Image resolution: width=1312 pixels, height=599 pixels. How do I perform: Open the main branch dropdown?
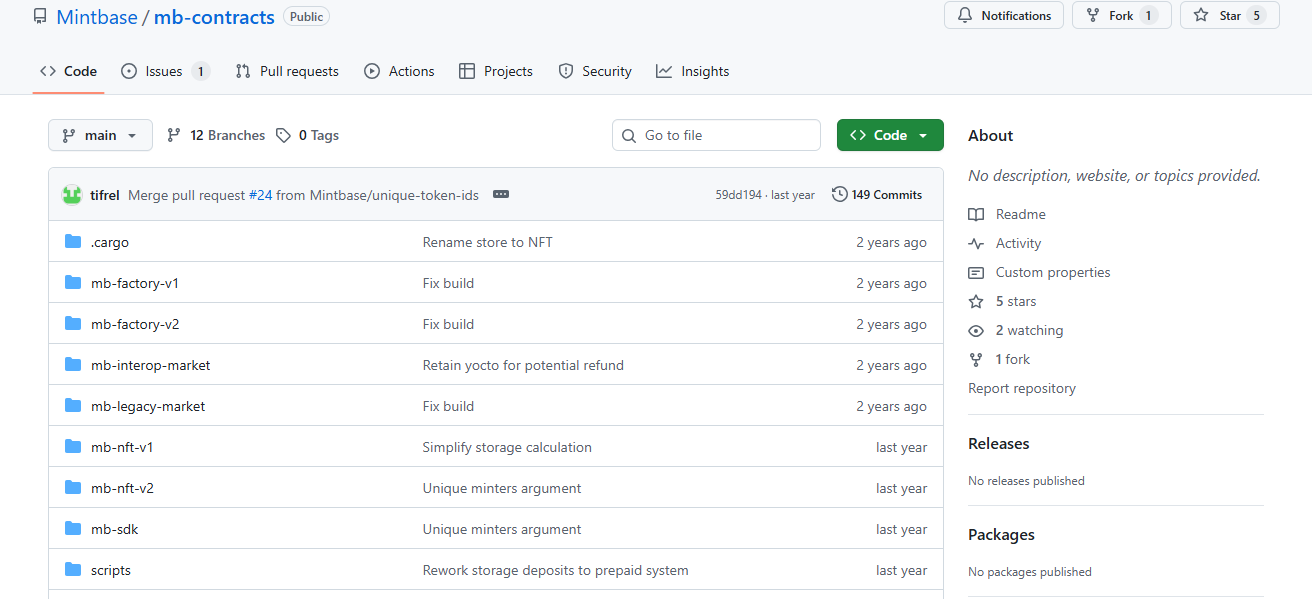pos(100,135)
